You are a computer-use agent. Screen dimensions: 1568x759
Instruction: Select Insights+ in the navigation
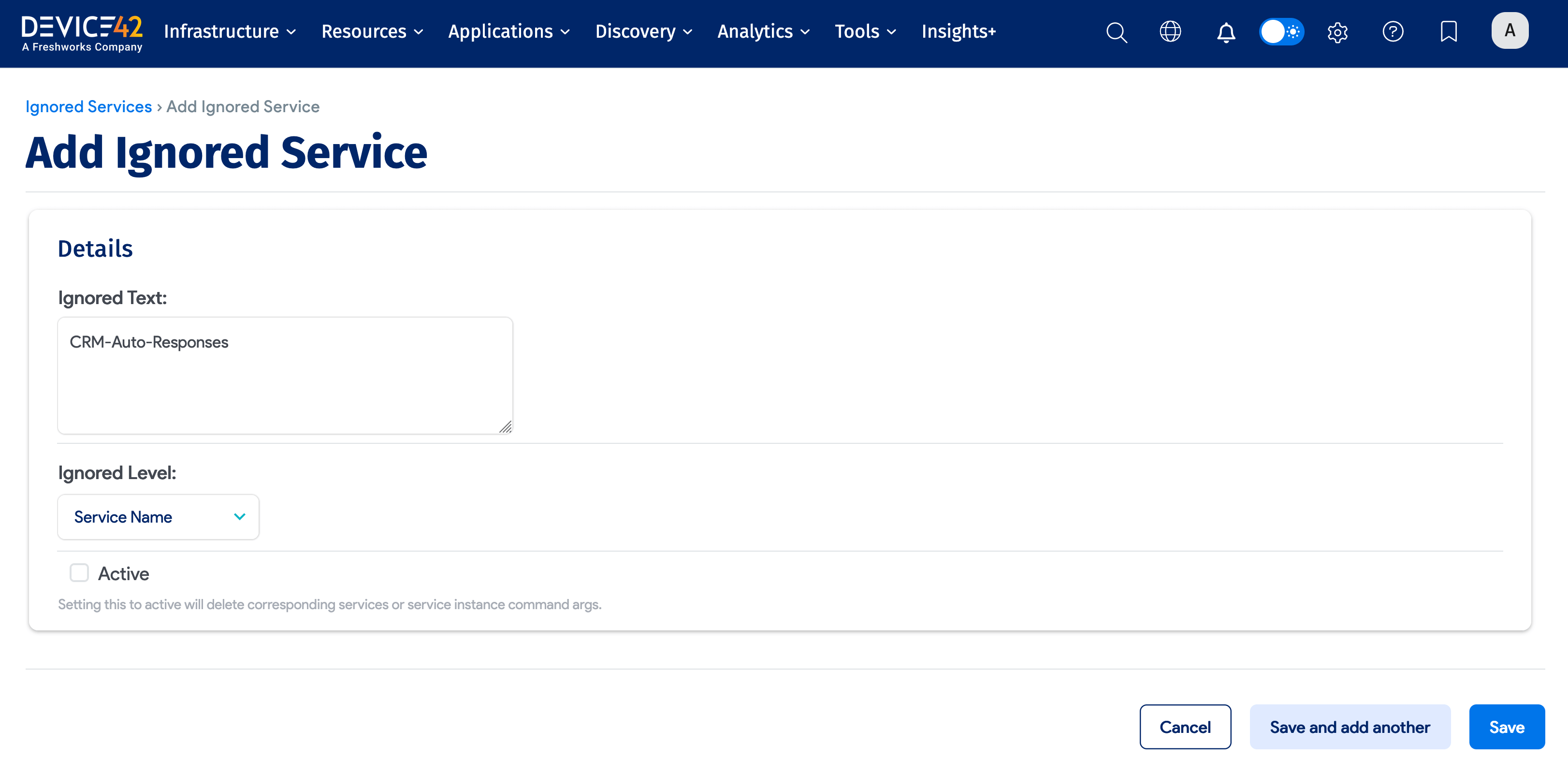point(958,31)
